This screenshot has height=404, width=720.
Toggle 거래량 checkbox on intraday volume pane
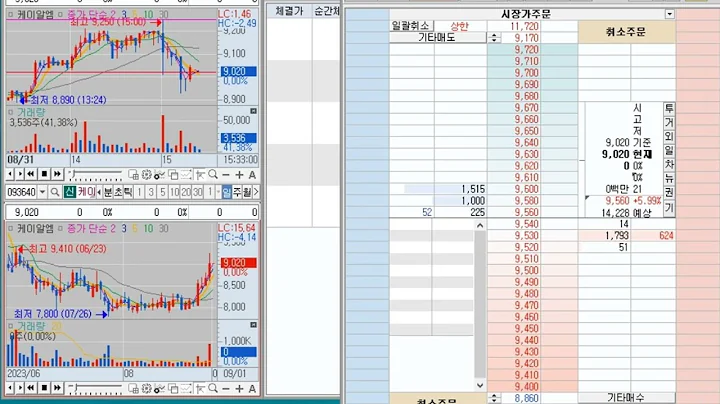pos(11,112)
